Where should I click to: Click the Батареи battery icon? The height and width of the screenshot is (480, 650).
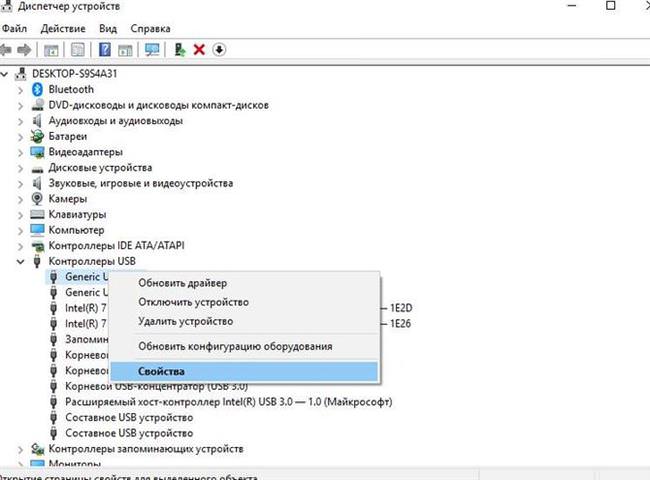(x=37, y=136)
